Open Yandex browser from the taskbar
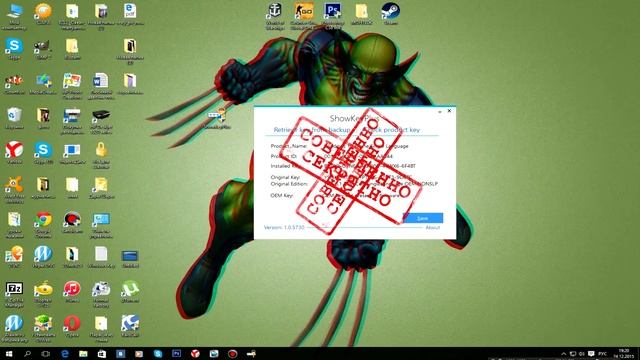640x360 pixels. (x=195, y=353)
